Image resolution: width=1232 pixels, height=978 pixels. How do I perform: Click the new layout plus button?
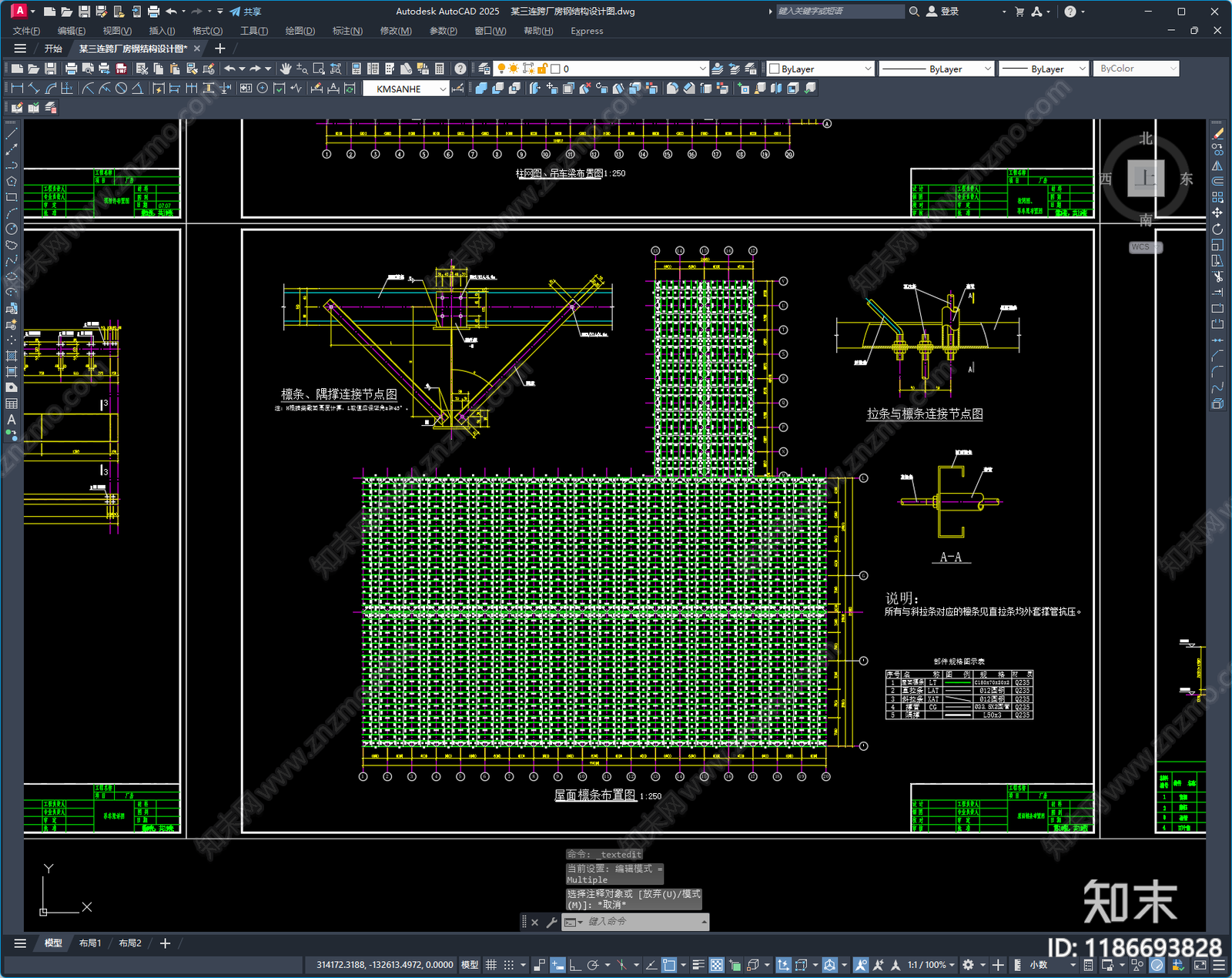coord(165,943)
